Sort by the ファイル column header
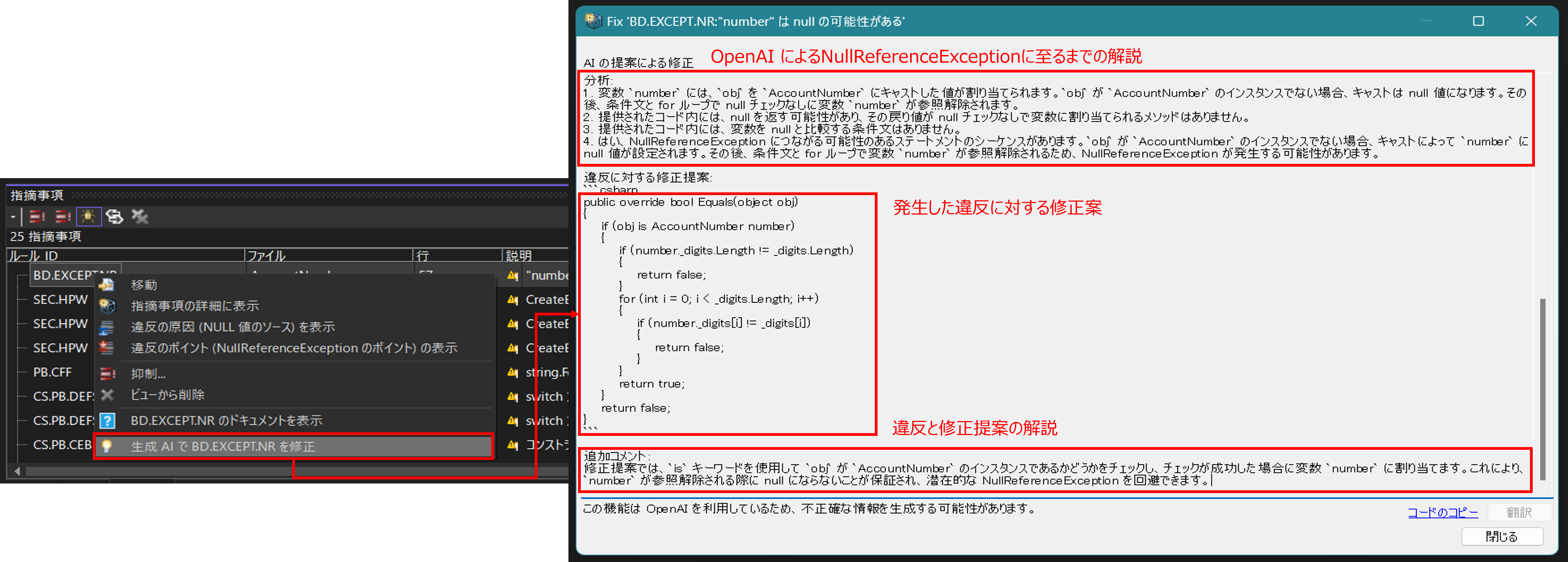Viewport: 1568px width, 562px height. tap(329, 256)
